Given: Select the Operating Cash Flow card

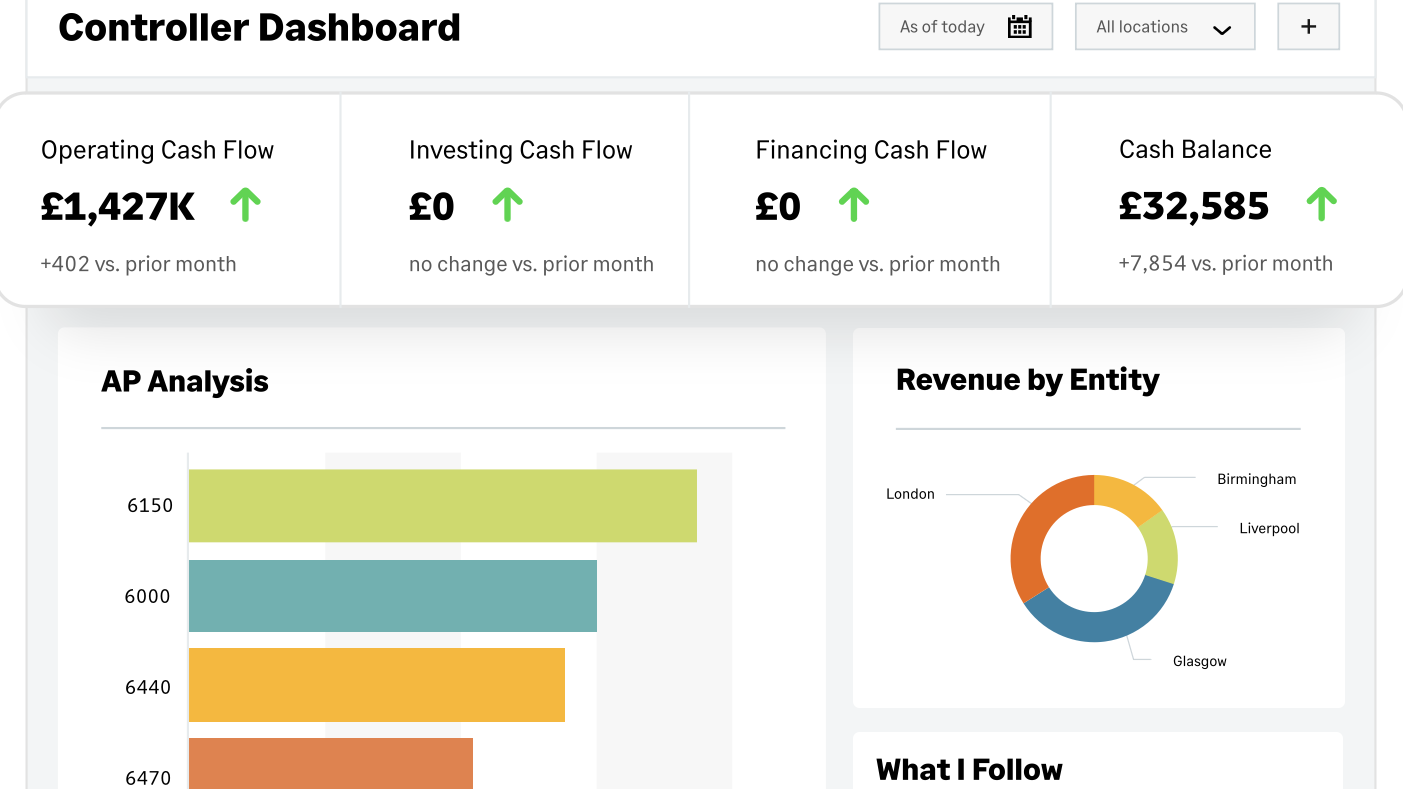Looking at the screenshot, I should coord(170,200).
